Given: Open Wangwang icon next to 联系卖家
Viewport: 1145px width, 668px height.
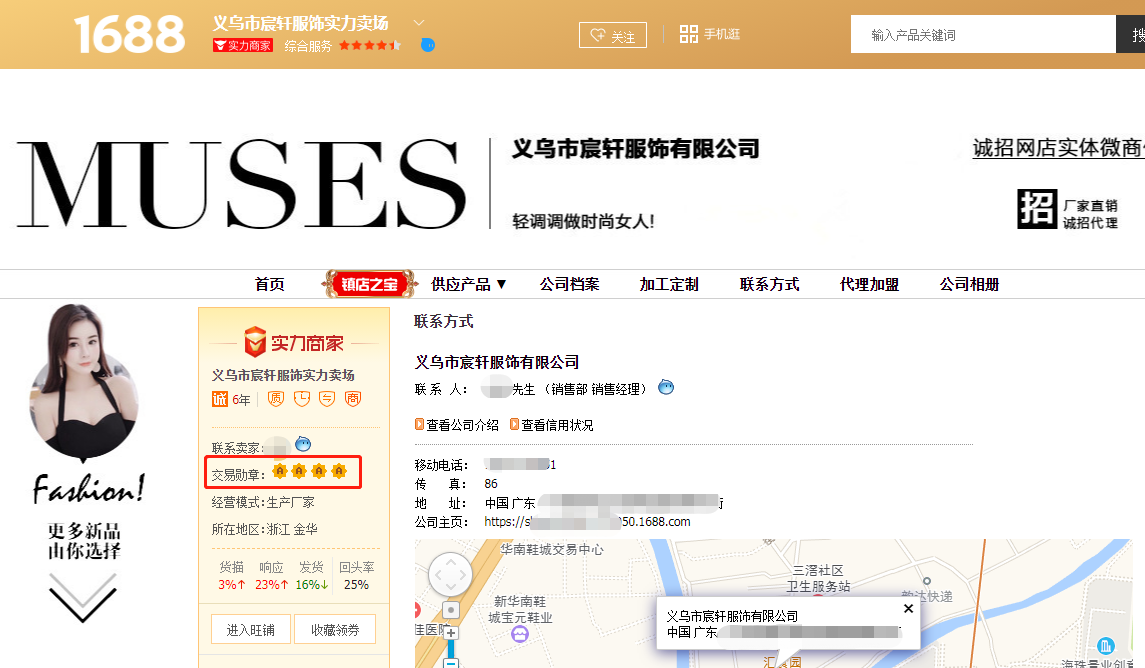Looking at the screenshot, I should click(x=302, y=444).
